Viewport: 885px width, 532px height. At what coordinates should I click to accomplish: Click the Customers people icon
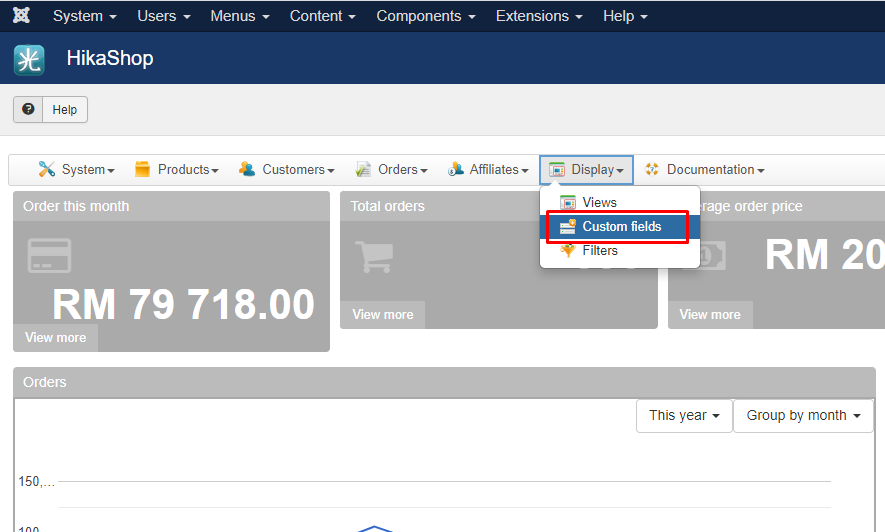(x=247, y=169)
